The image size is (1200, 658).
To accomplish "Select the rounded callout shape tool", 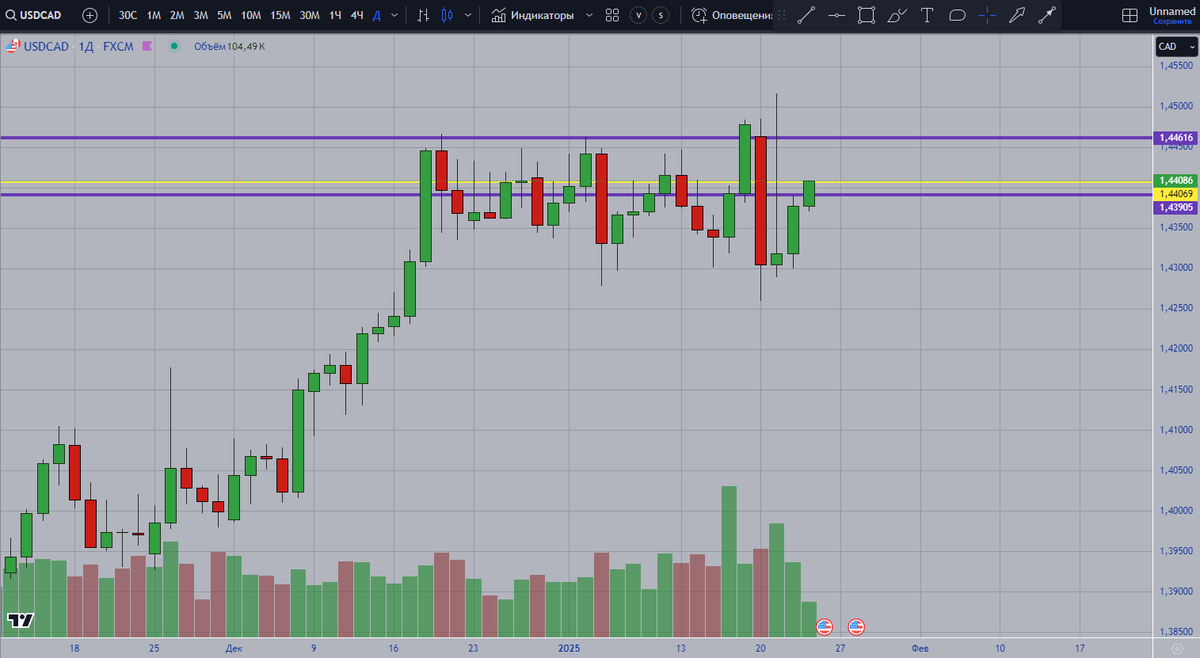I will pyautogui.click(x=957, y=15).
